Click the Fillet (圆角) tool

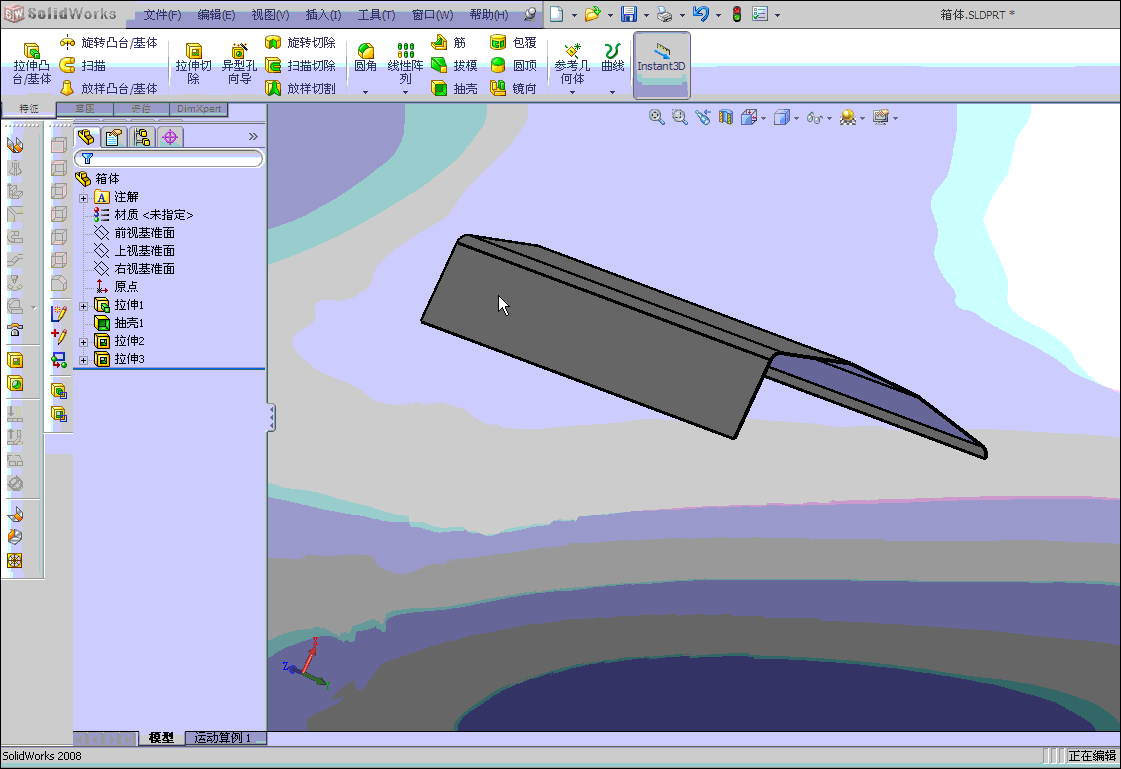(365, 57)
